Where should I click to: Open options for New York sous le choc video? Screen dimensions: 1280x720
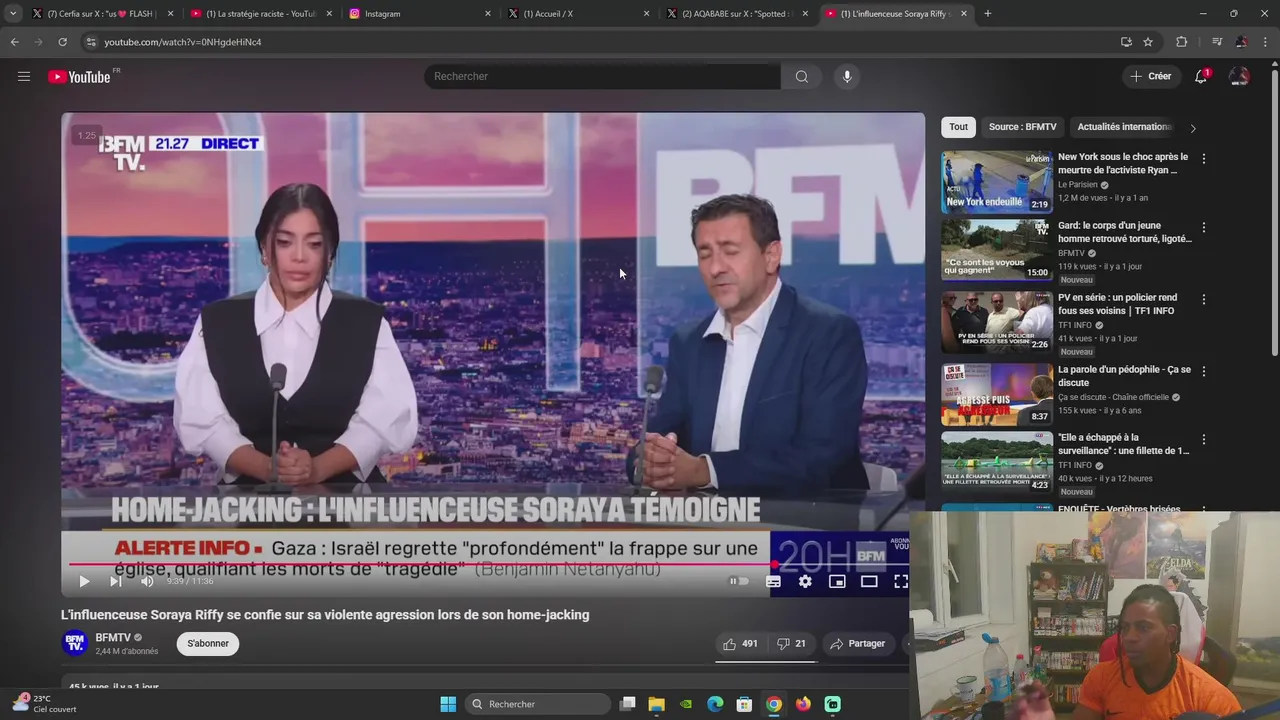1204,159
